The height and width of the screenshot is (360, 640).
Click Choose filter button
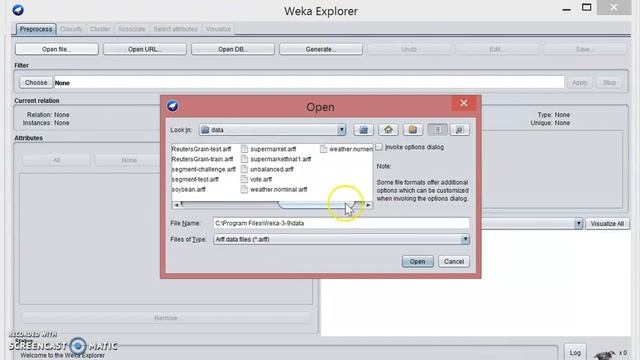coord(36,82)
